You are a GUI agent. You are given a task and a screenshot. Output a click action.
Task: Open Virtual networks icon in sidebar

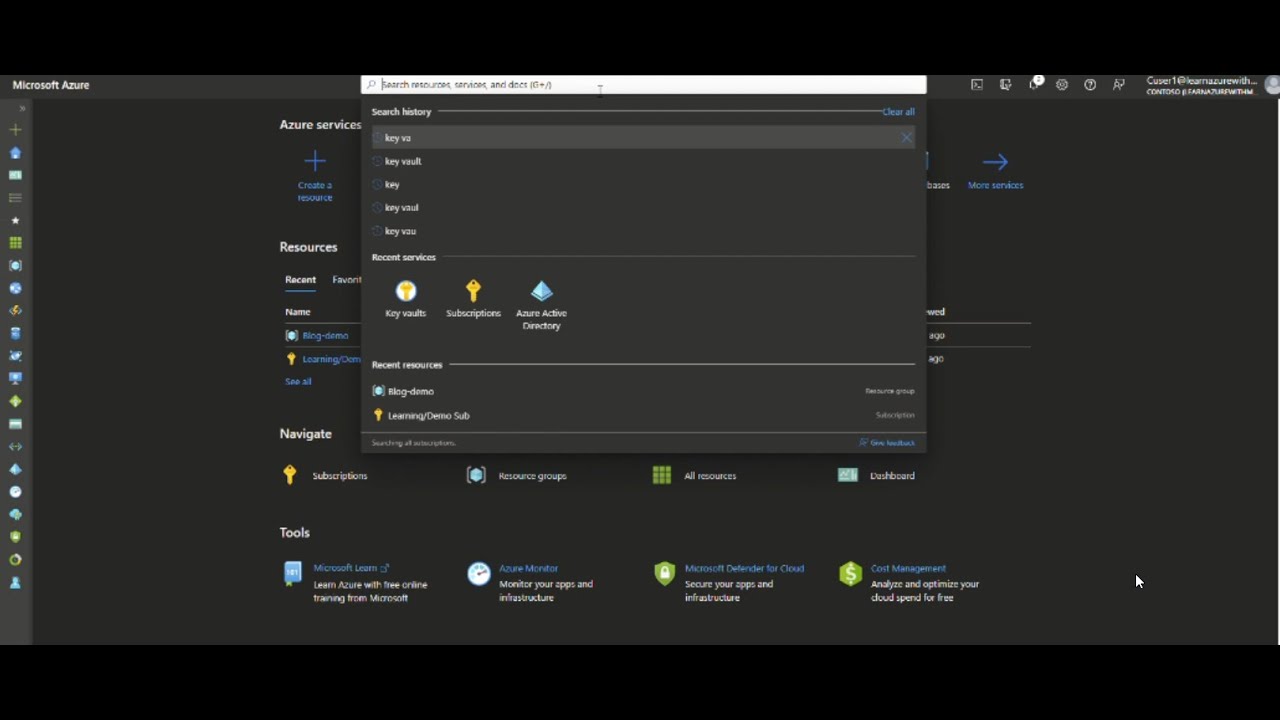click(x=15, y=447)
